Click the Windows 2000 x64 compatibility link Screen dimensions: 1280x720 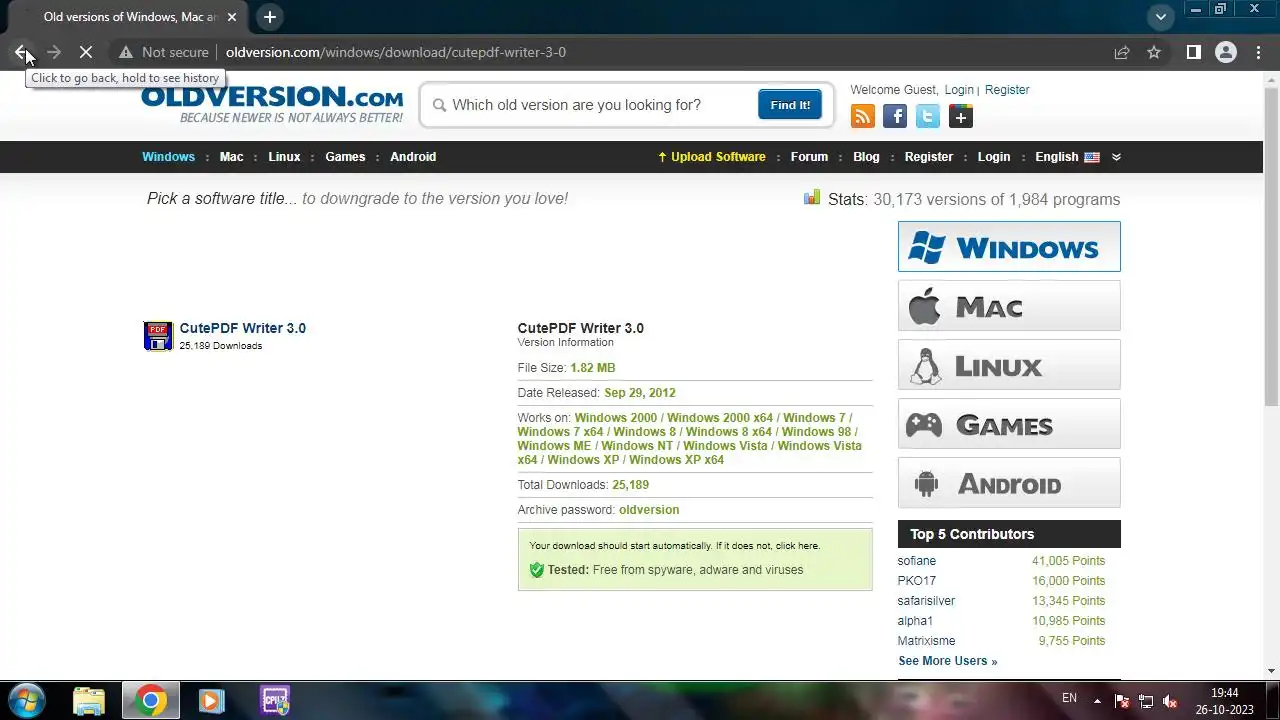[720, 418]
